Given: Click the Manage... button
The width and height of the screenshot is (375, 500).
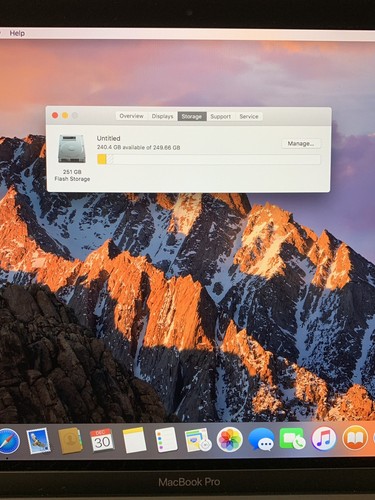Looking at the screenshot, I should (301, 144).
